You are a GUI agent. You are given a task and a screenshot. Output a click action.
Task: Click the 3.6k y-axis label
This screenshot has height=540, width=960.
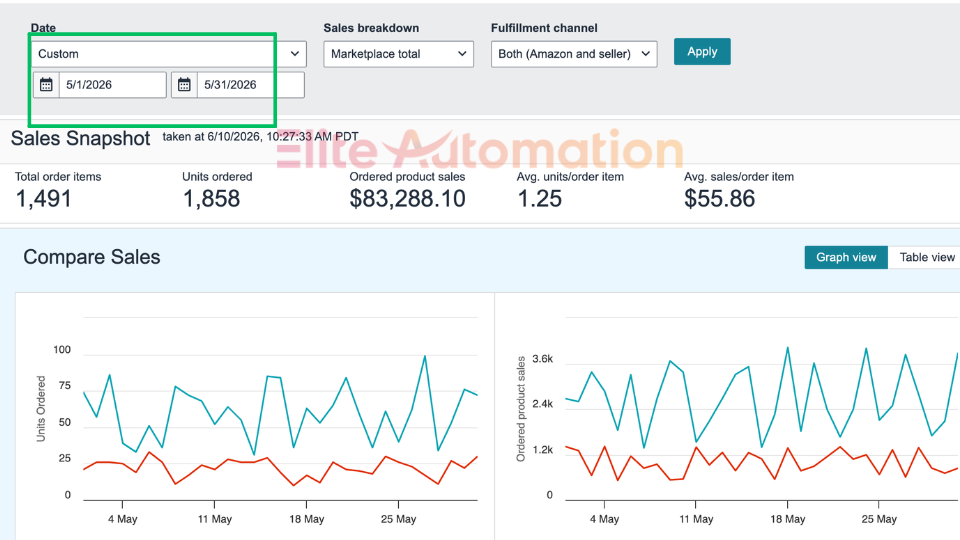[542, 359]
